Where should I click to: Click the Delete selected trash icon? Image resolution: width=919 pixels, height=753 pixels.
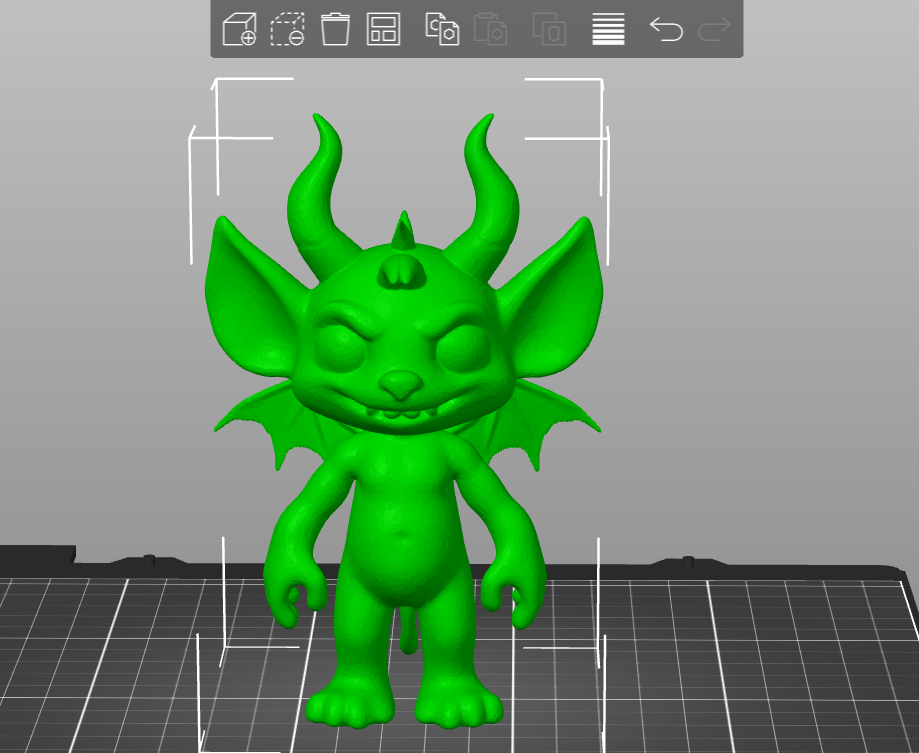[335, 29]
